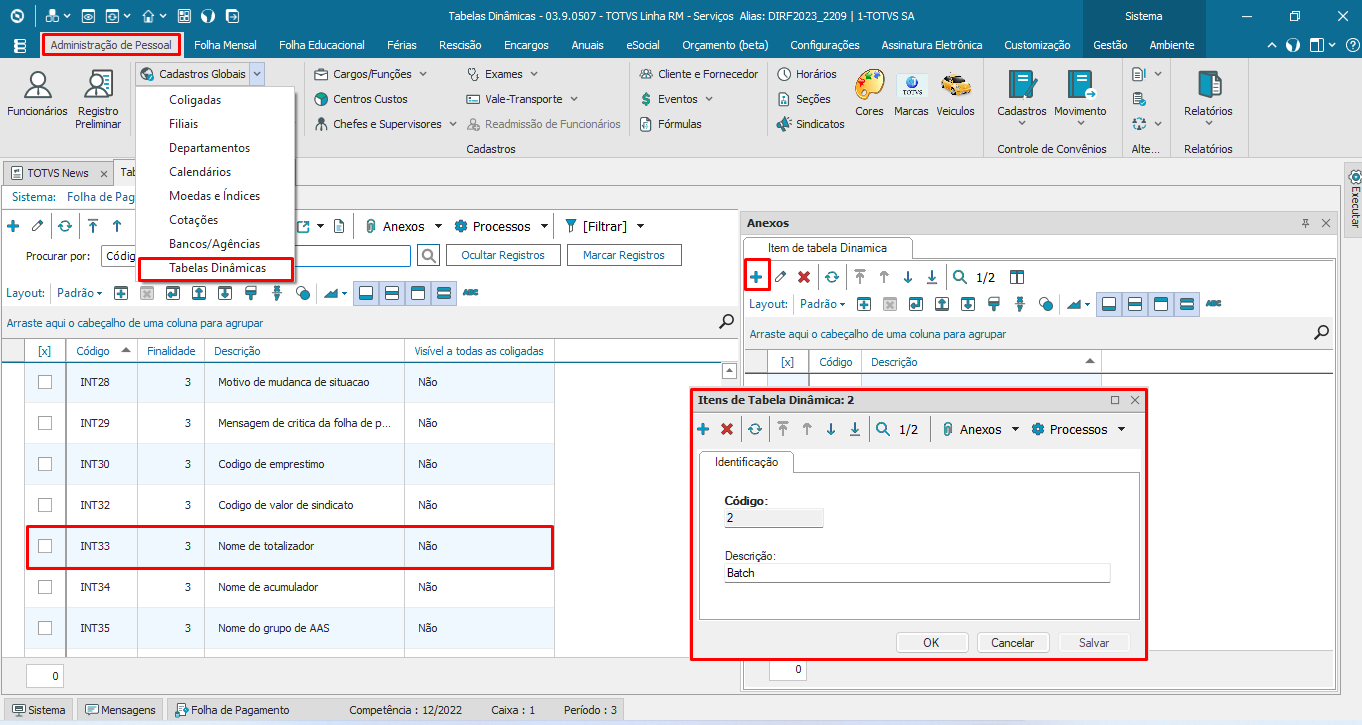
Task: Refresh record in Itens de Tabela Dinâmica dialog
Action: [x=755, y=429]
